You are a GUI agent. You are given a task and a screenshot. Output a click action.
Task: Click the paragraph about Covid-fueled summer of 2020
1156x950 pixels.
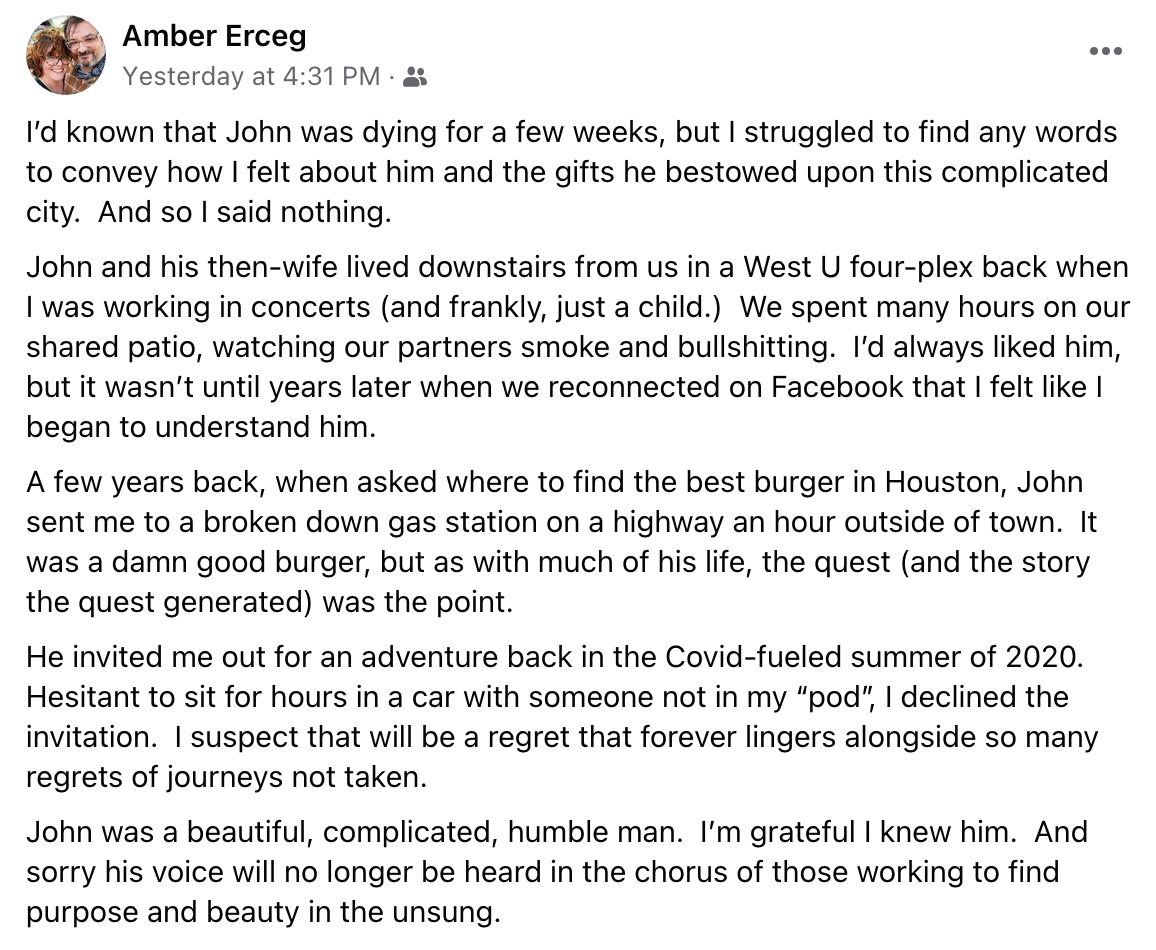[562, 716]
